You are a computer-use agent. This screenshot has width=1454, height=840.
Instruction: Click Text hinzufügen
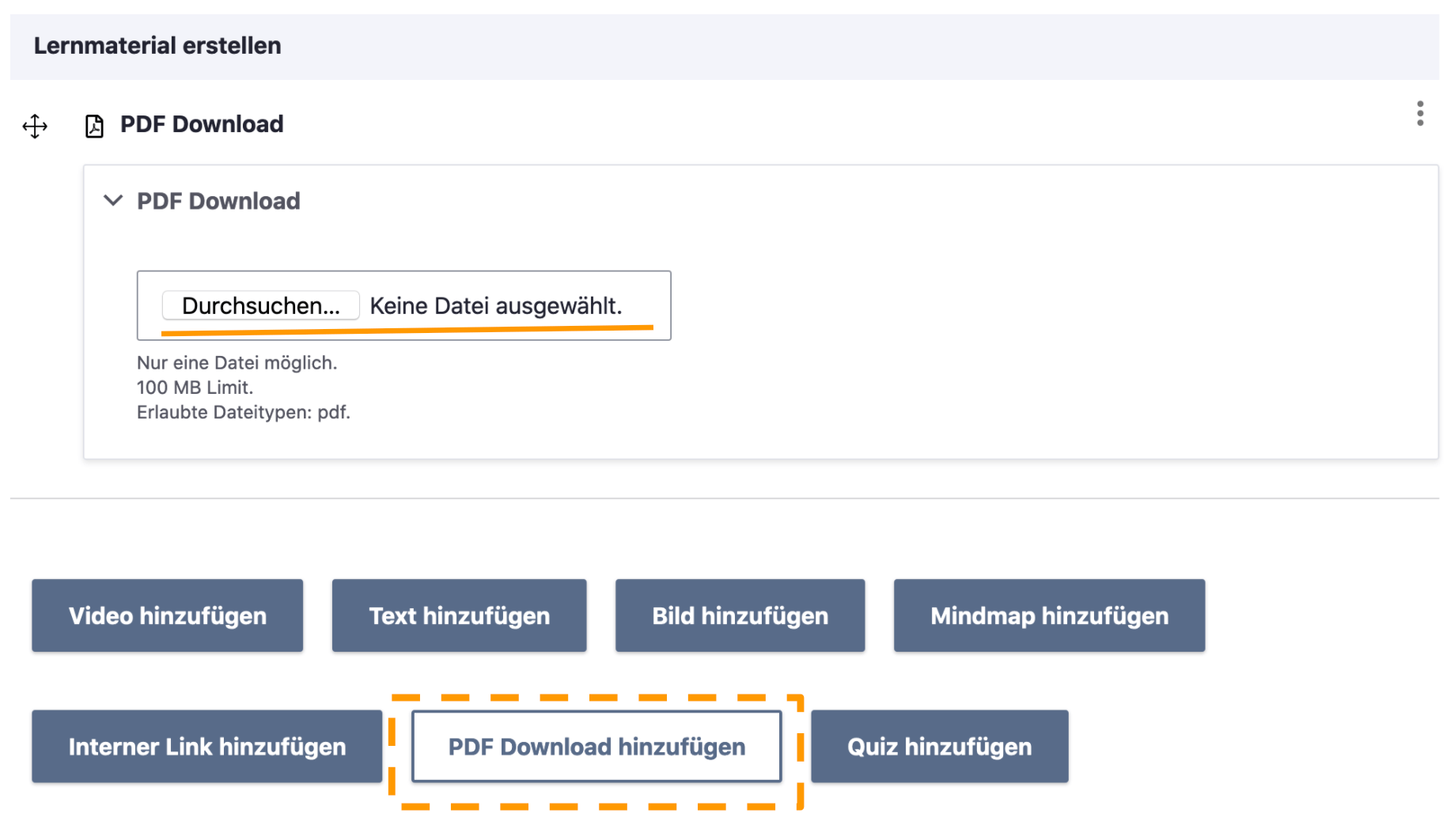click(x=459, y=615)
